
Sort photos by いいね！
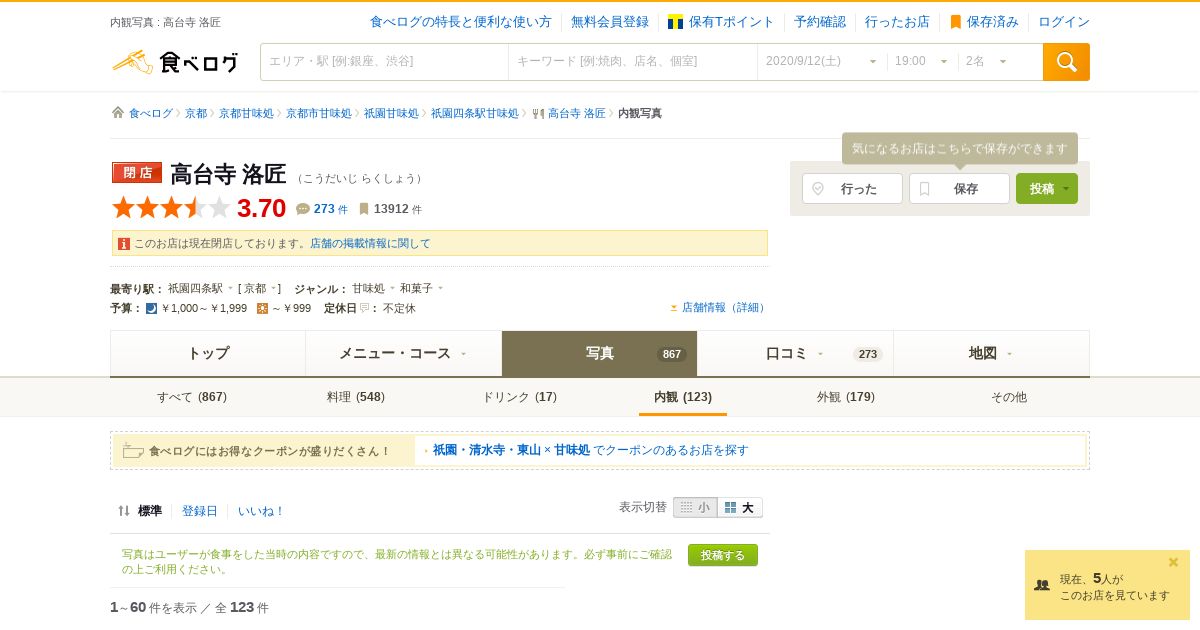click(261, 511)
